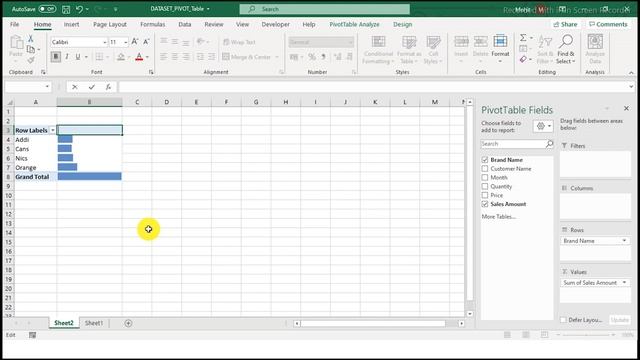Screen dimensions: 640x360
Task: Open Sum of Sales Amount dropdown
Action: coord(624,282)
